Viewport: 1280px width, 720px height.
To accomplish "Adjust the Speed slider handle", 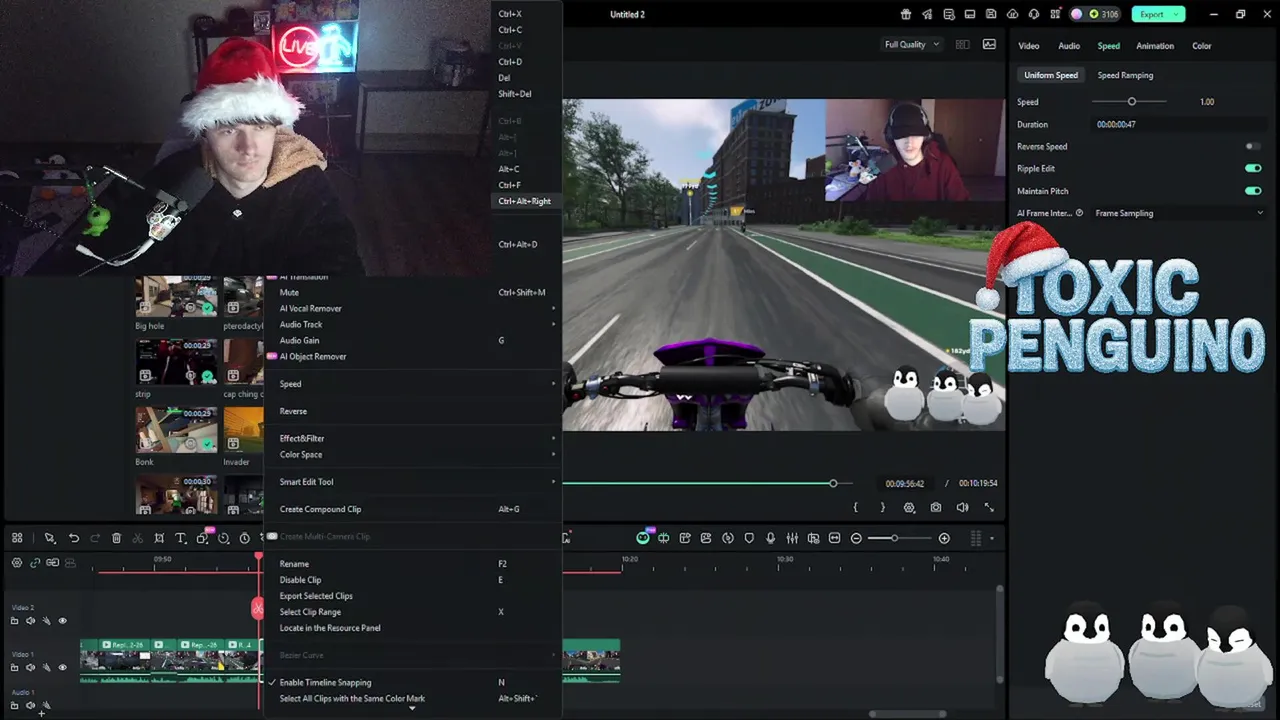I will coord(1132,101).
